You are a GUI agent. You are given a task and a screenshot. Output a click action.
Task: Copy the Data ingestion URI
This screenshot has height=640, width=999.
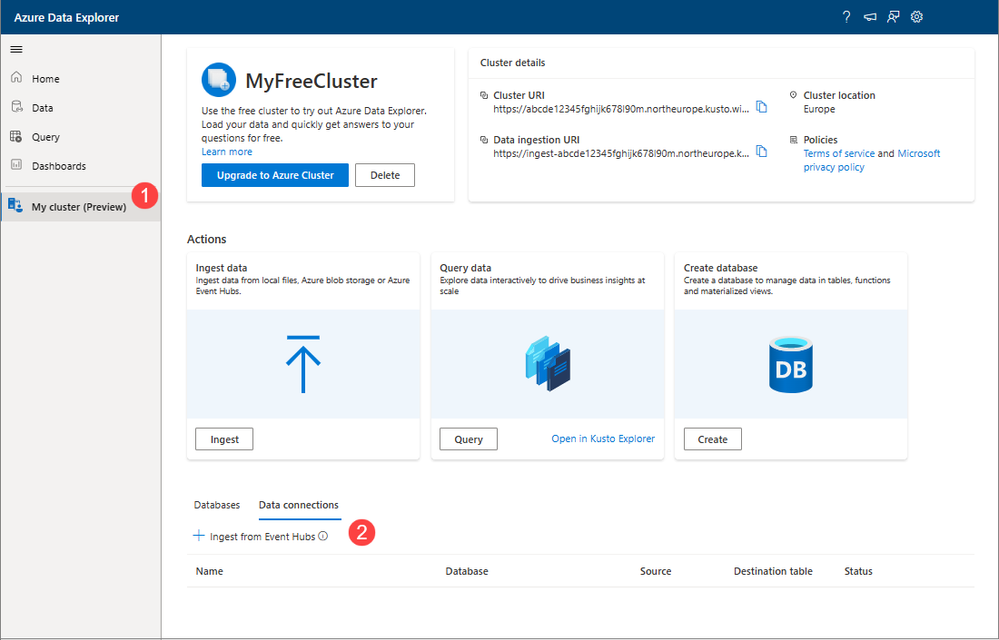pos(761,151)
